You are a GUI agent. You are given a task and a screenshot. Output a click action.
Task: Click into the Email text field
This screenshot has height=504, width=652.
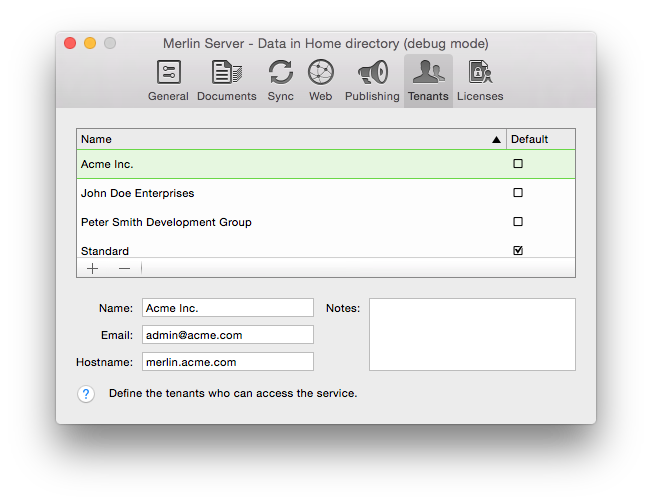[227, 335]
